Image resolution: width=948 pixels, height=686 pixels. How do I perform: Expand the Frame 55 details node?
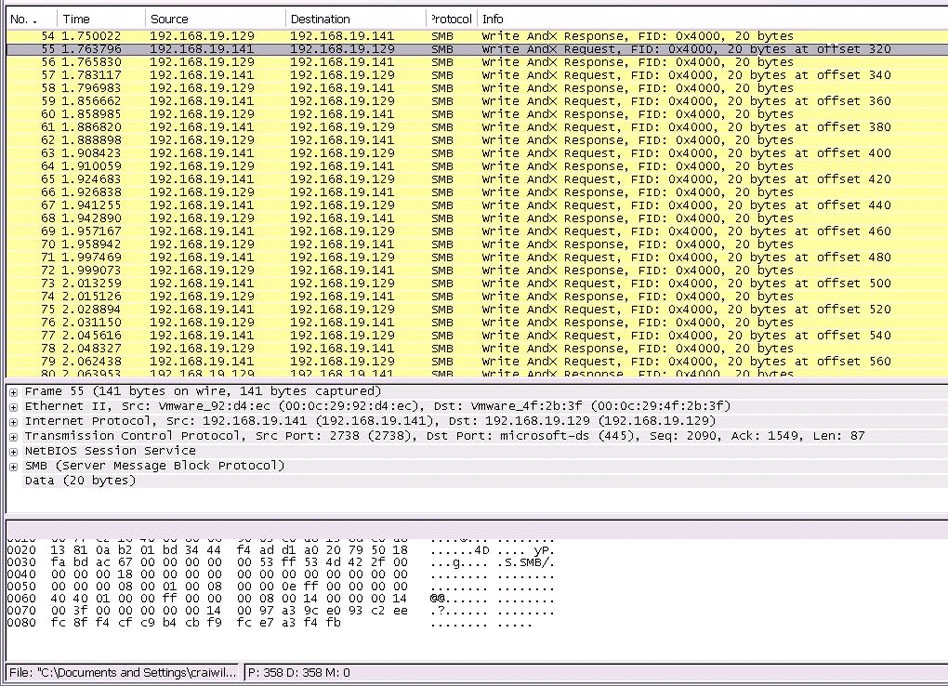pos(13,392)
